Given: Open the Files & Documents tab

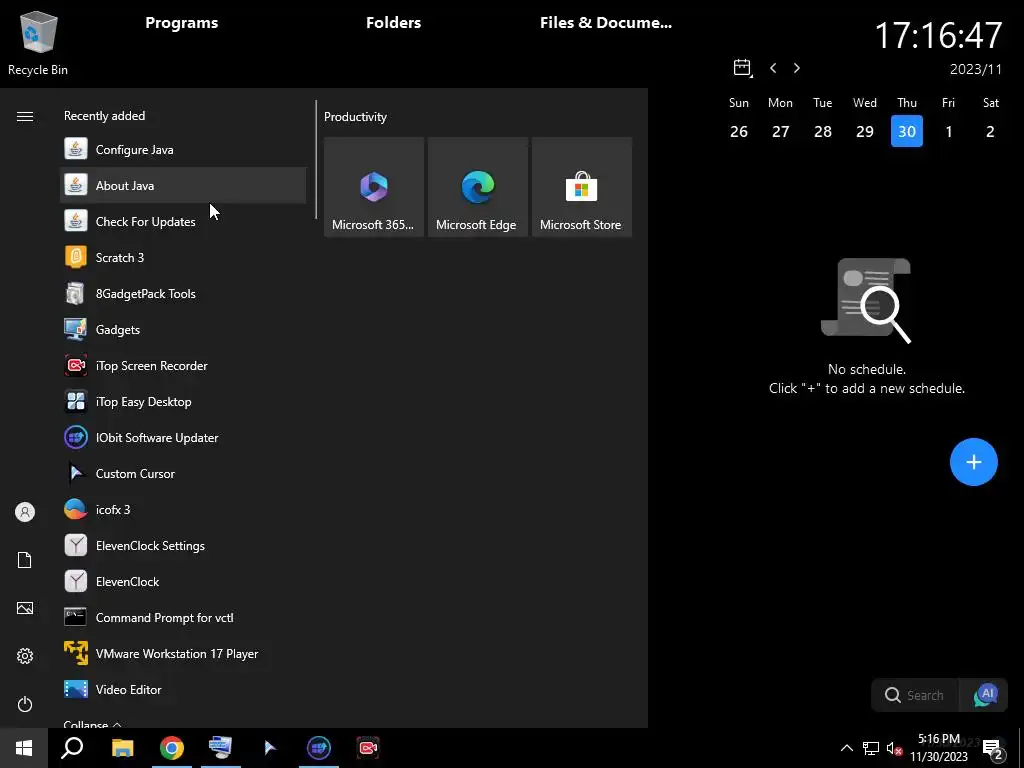Looking at the screenshot, I should [x=605, y=23].
